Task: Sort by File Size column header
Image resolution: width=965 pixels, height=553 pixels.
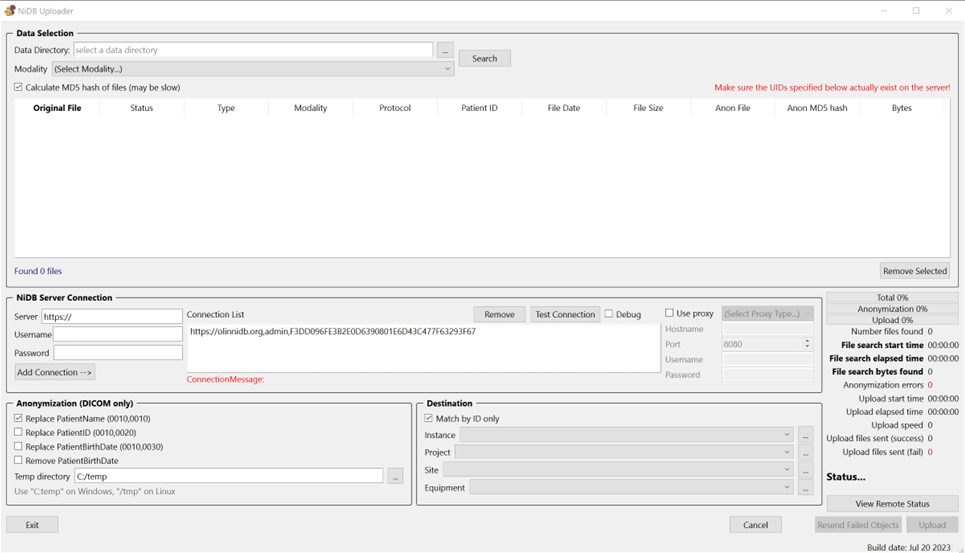Action: click(648, 108)
